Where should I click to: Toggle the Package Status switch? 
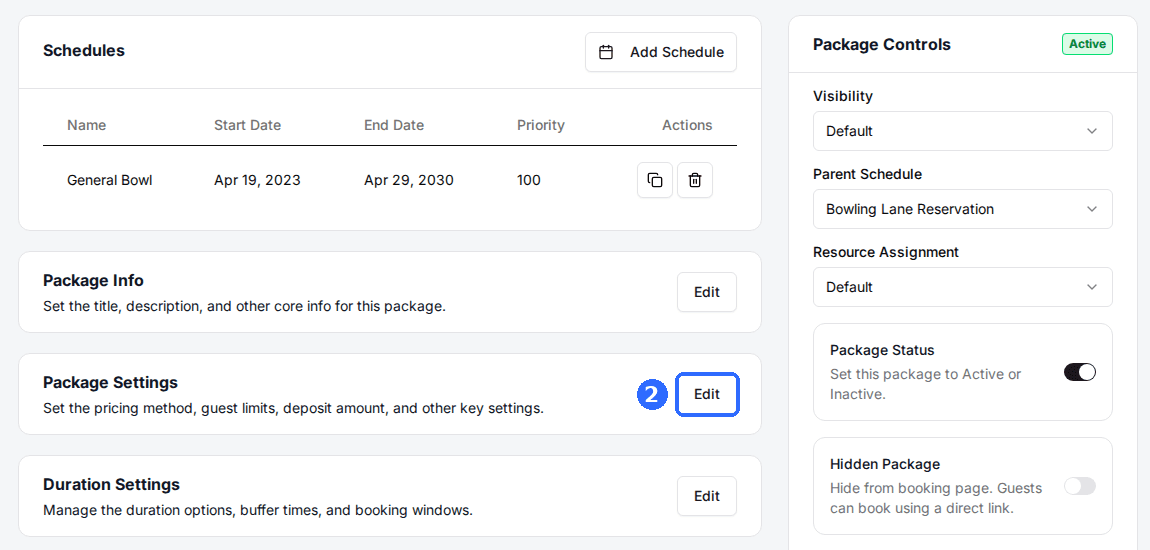pyautogui.click(x=1080, y=372)
